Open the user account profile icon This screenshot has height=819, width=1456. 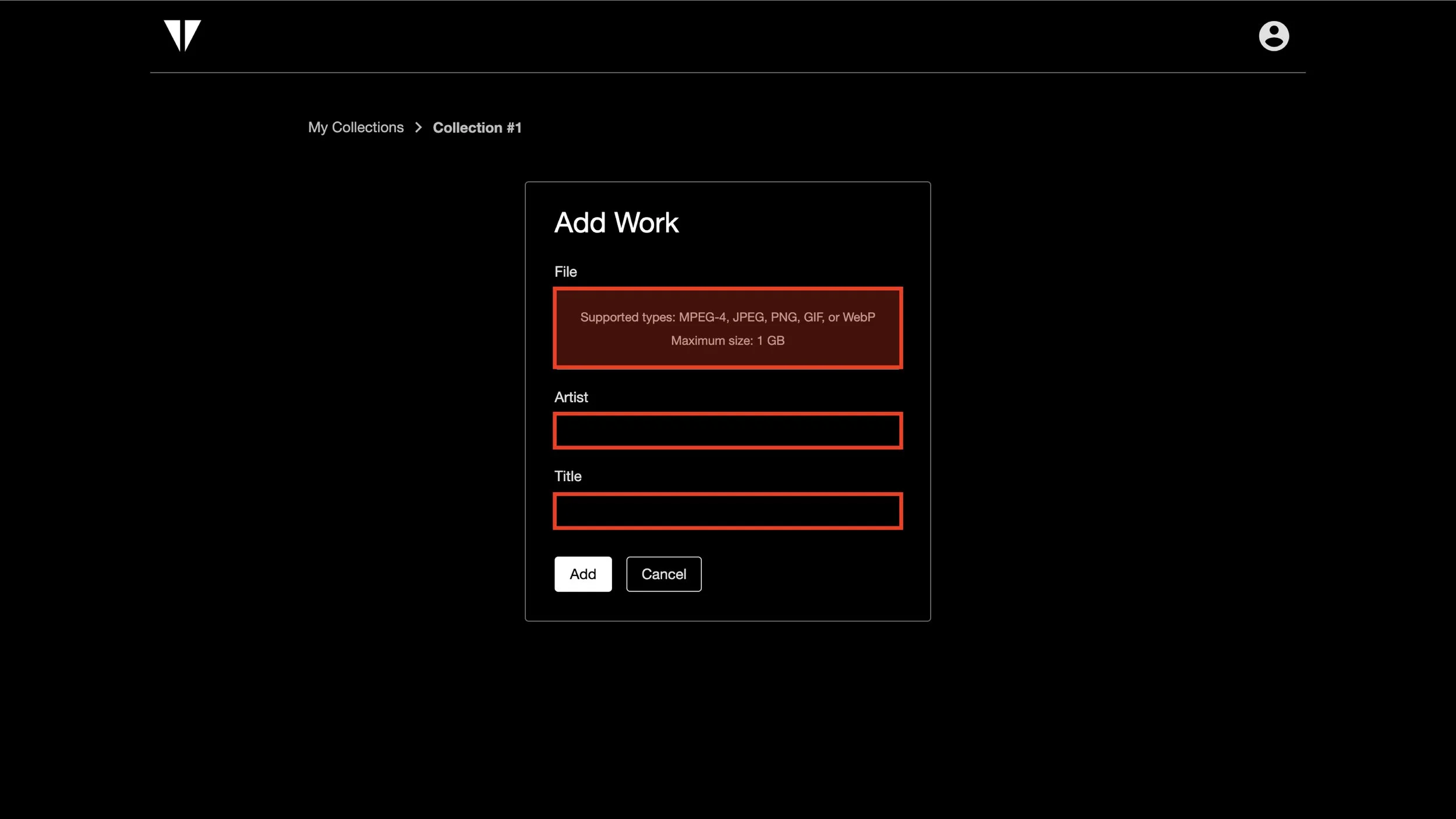[1273, 36]
